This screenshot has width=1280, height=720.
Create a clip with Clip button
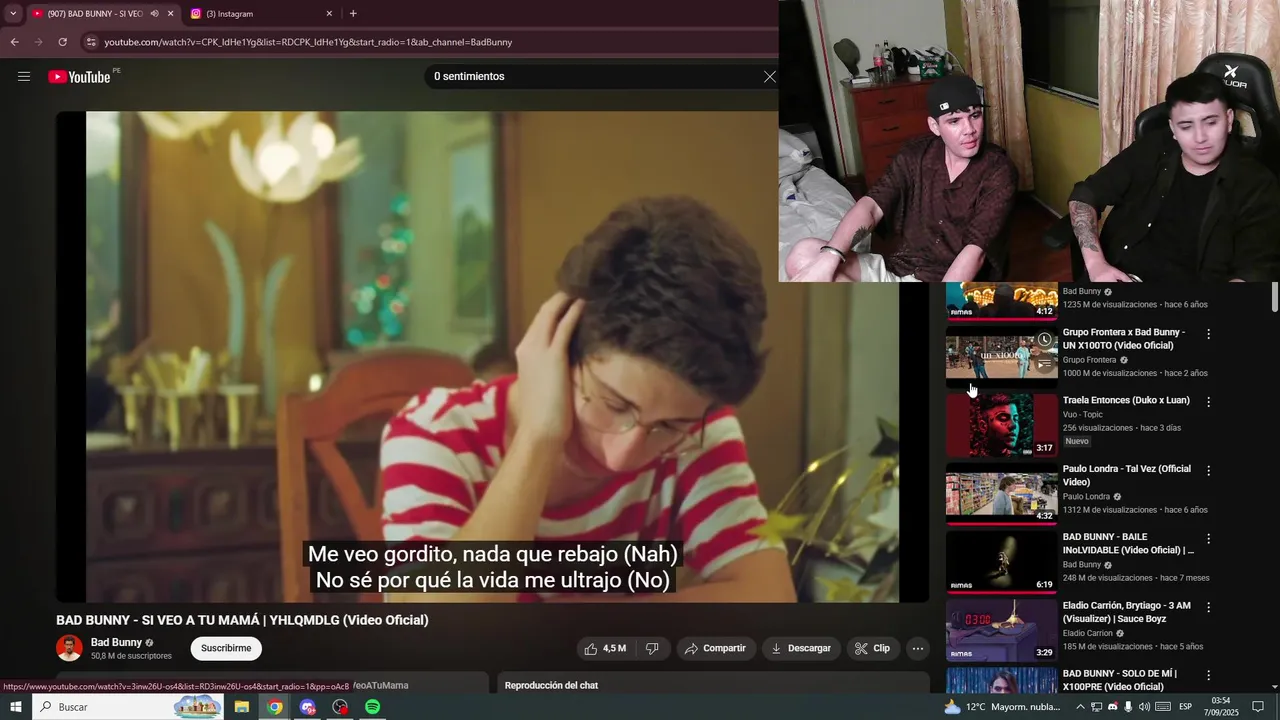pyautogui.click(x=872, y=648)
